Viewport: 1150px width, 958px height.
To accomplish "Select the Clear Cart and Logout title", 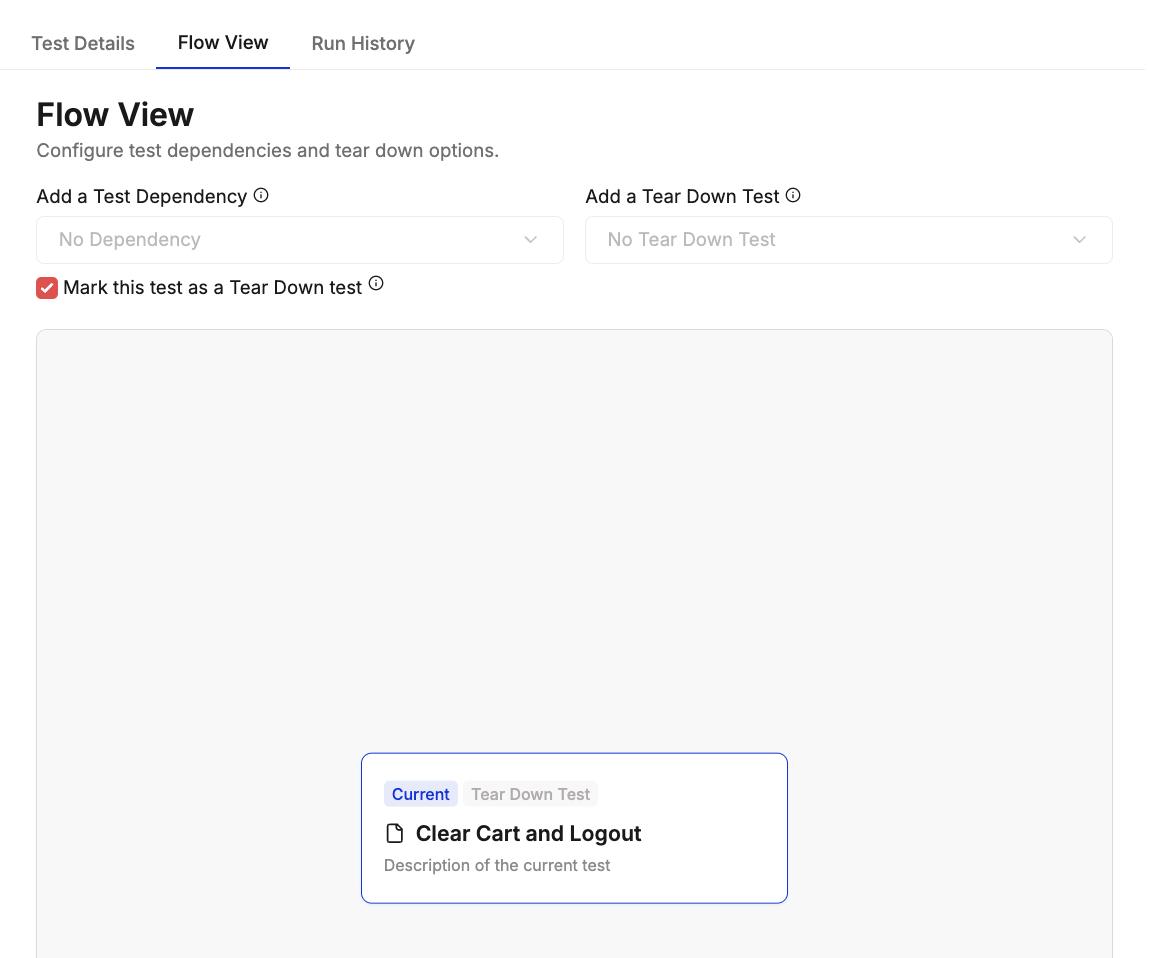I will click(528, 833).
